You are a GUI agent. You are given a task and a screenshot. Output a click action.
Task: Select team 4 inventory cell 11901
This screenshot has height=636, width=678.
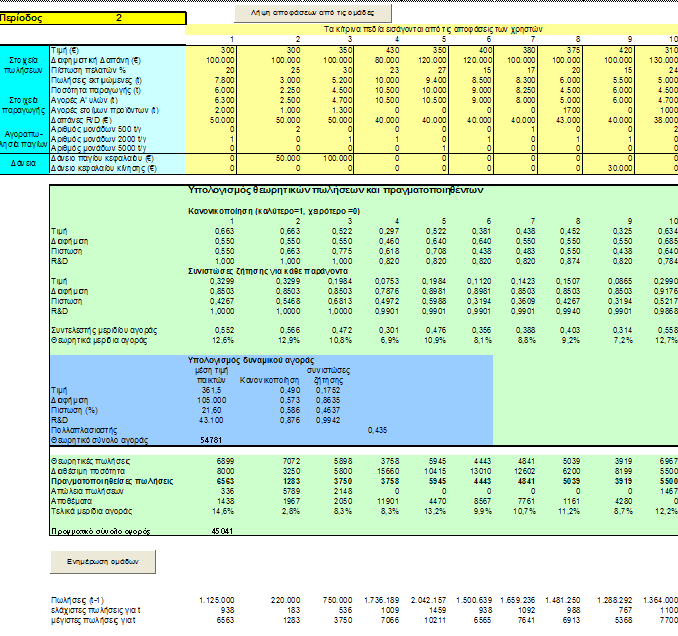point(388,501)
